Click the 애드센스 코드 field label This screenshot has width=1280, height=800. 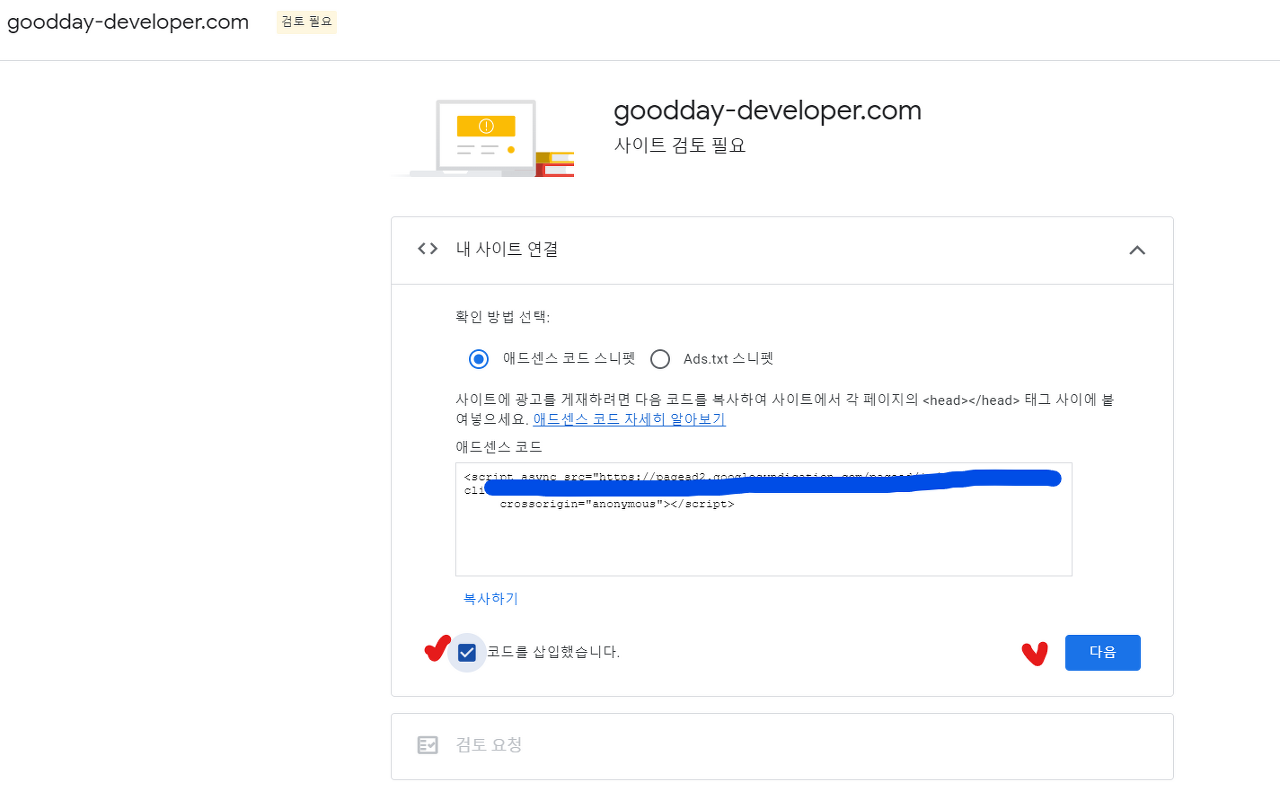point(499,447)
